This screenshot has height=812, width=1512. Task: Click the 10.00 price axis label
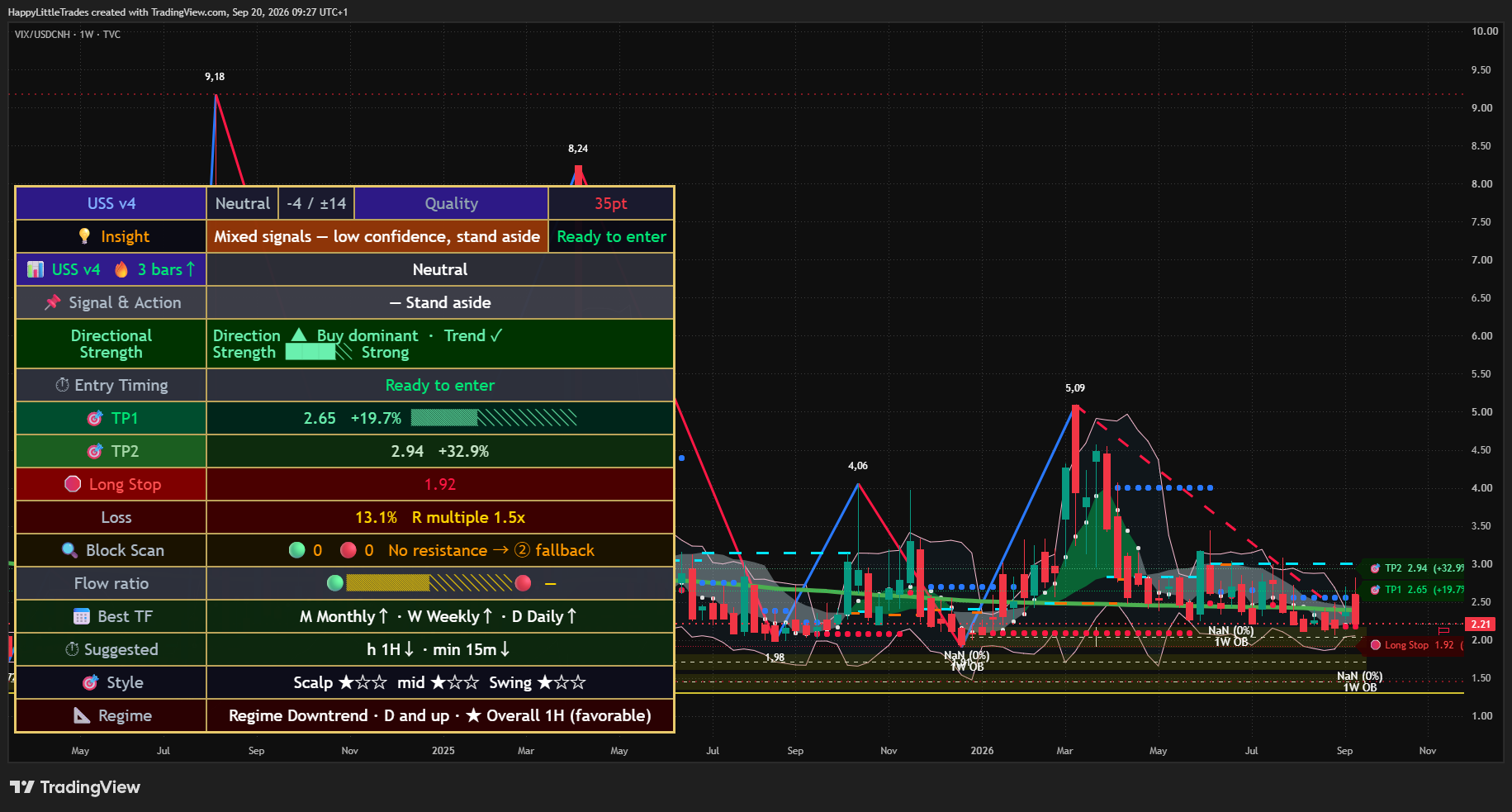[x=1485, y=31]
